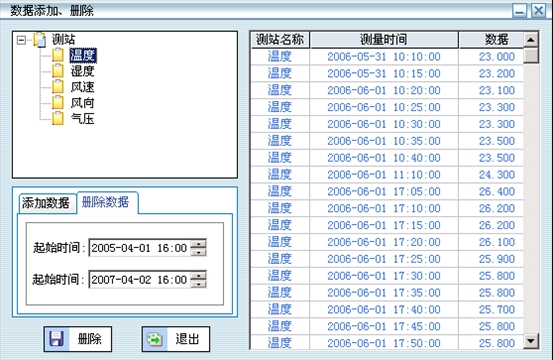Select the 测站 root label

63,39
